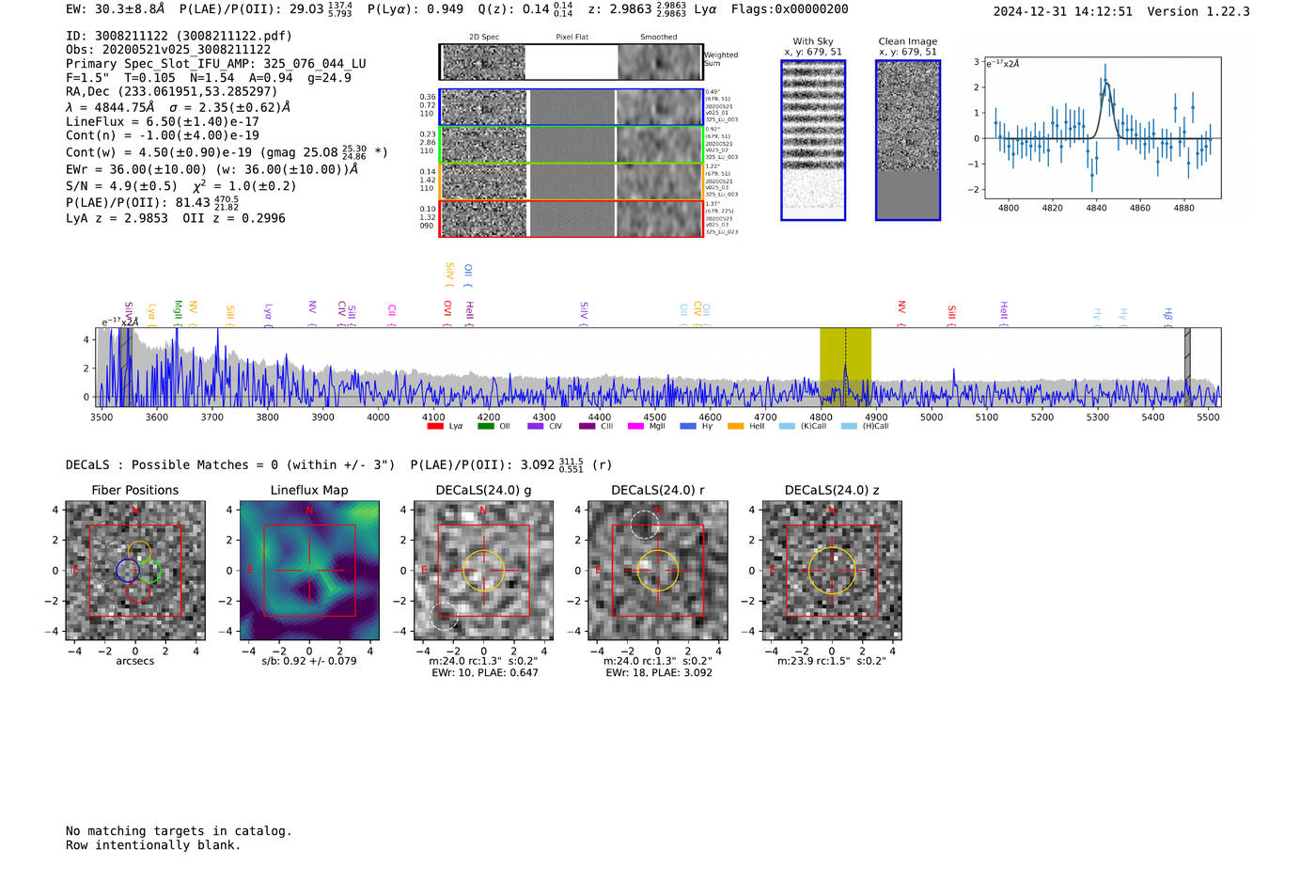The image size is (1316, 896).
Task: Click the blue Hγ legend swatch
Action: click(688, 426)
